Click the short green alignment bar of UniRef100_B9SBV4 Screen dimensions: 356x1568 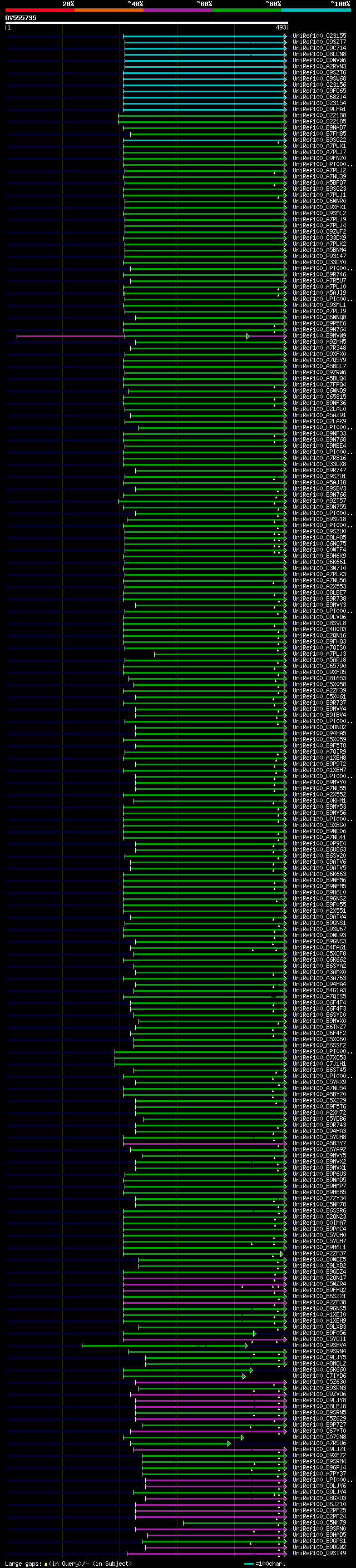coord(164,1346)
